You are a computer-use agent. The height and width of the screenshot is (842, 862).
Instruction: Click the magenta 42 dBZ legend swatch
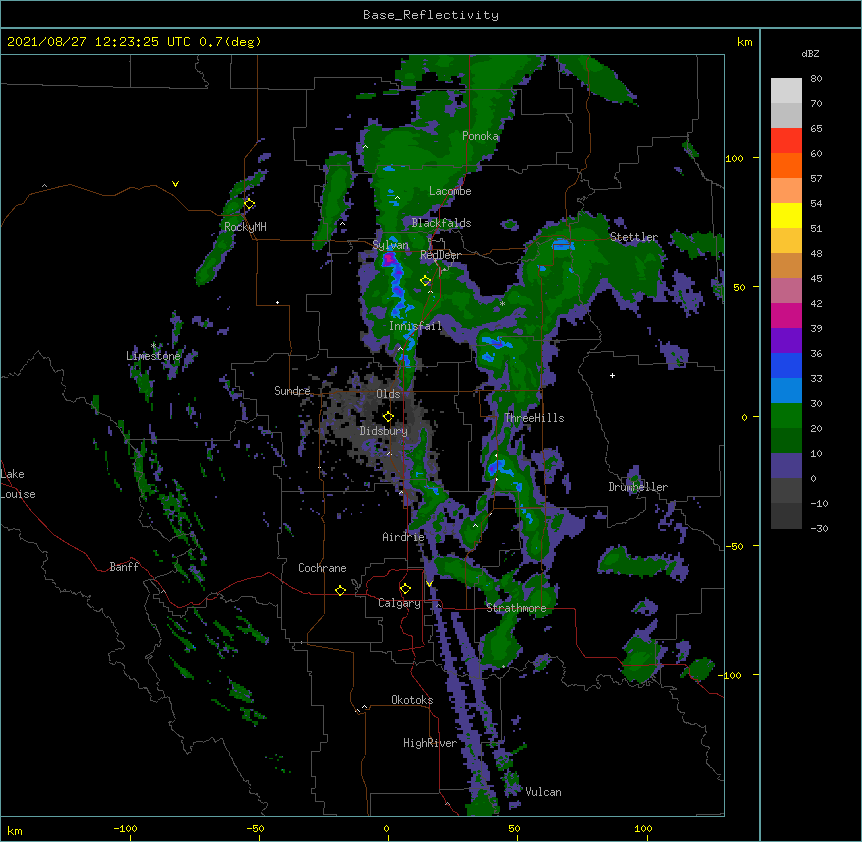[786, 315]
